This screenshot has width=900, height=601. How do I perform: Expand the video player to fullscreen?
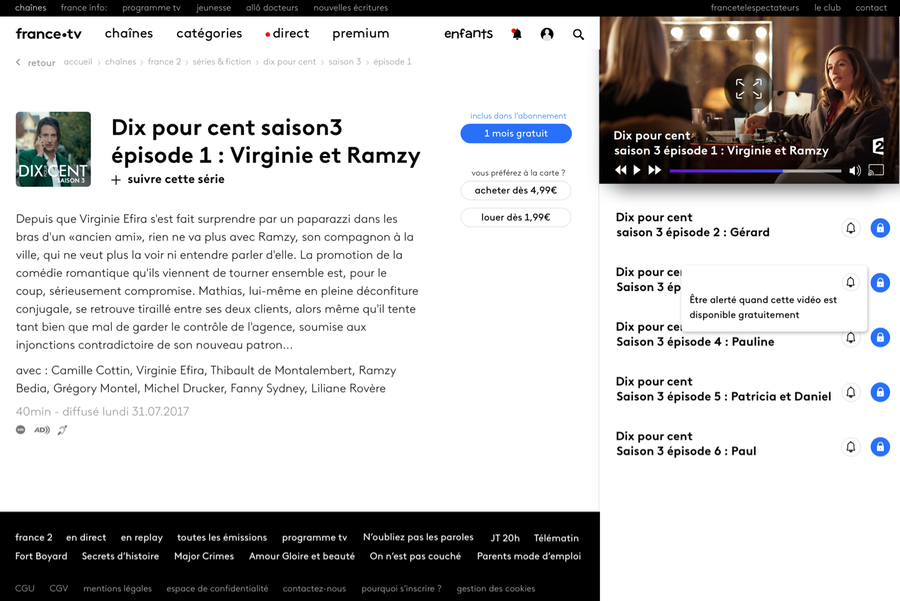click(x=748, y=89)
